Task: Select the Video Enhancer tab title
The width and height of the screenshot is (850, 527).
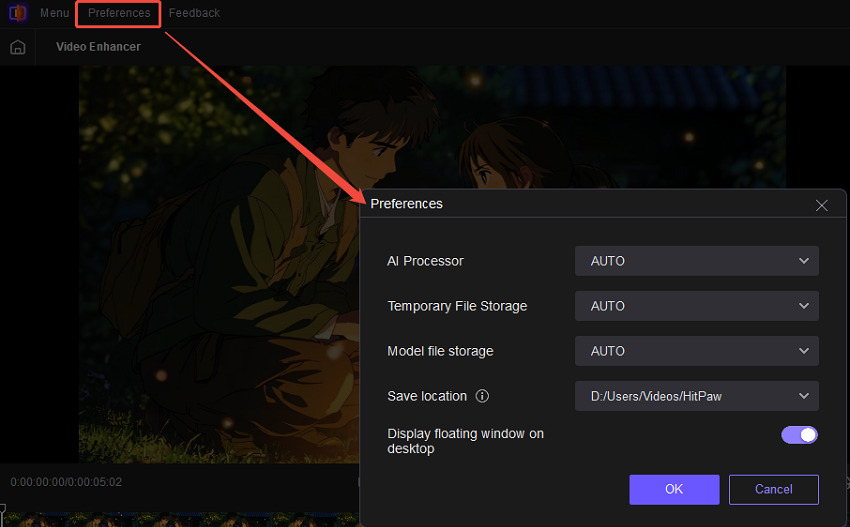Action: click(x=98, y=47)
